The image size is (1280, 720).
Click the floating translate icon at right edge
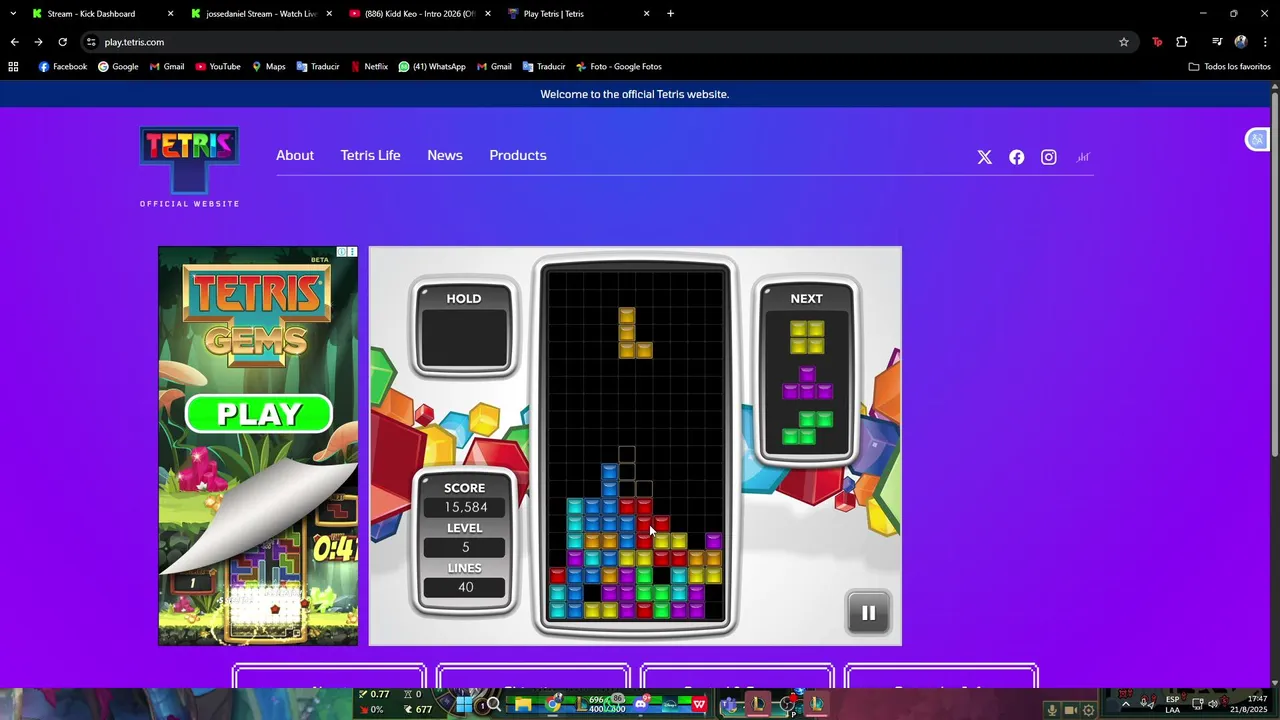coord(1257,139)
